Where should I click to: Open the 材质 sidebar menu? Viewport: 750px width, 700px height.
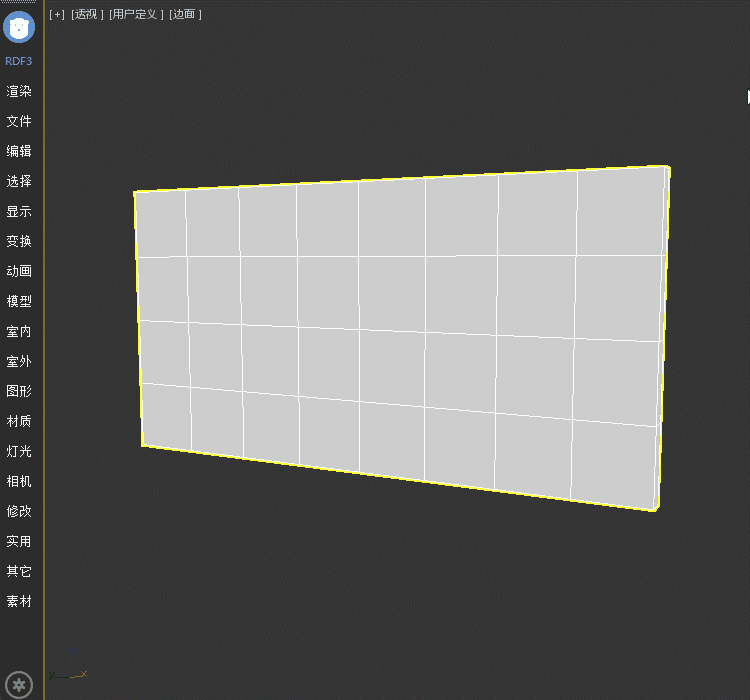(19, 421)
